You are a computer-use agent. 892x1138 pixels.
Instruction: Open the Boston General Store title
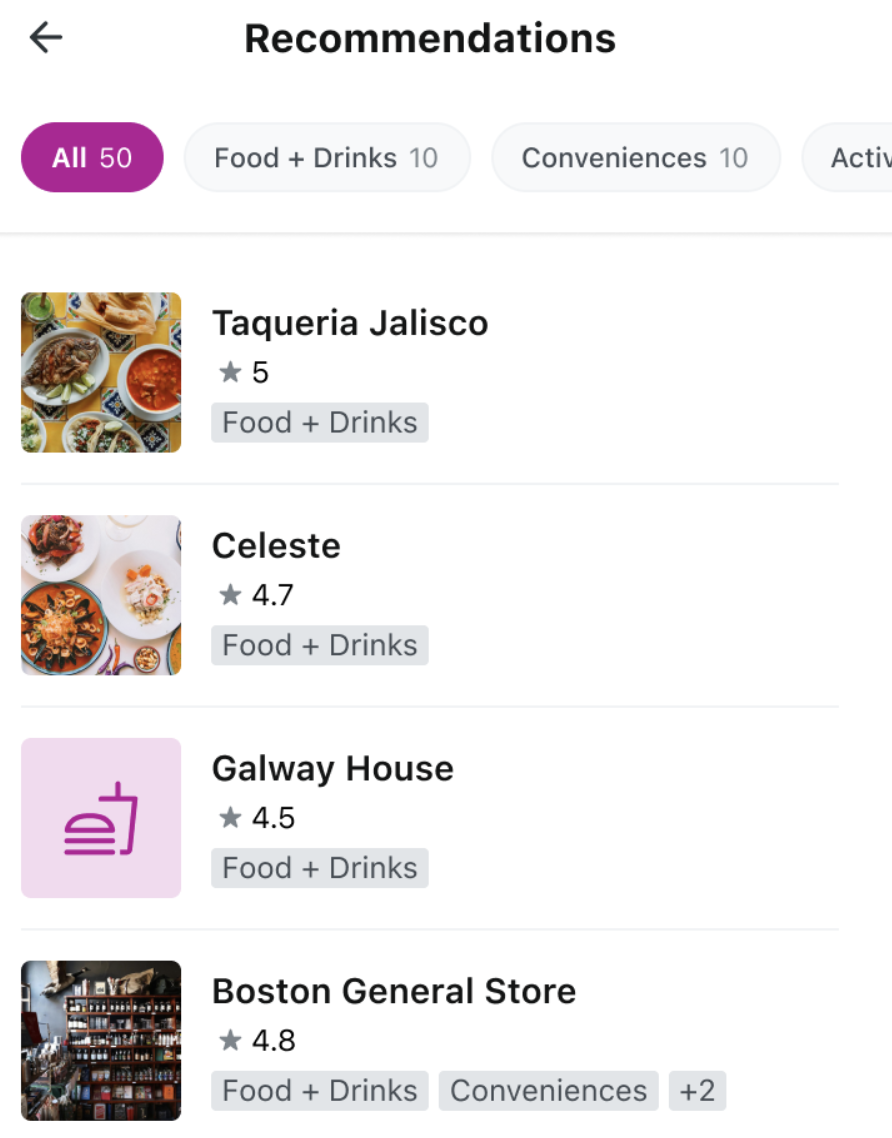394,991
